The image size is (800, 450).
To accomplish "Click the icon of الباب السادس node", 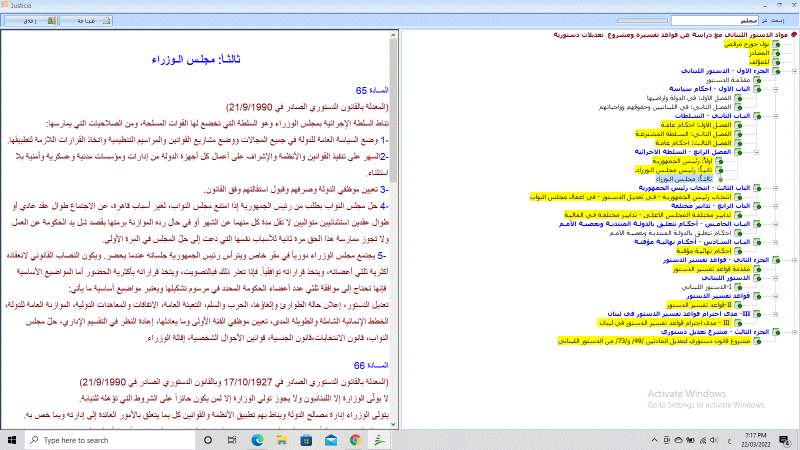I will (x=757, y=242).
